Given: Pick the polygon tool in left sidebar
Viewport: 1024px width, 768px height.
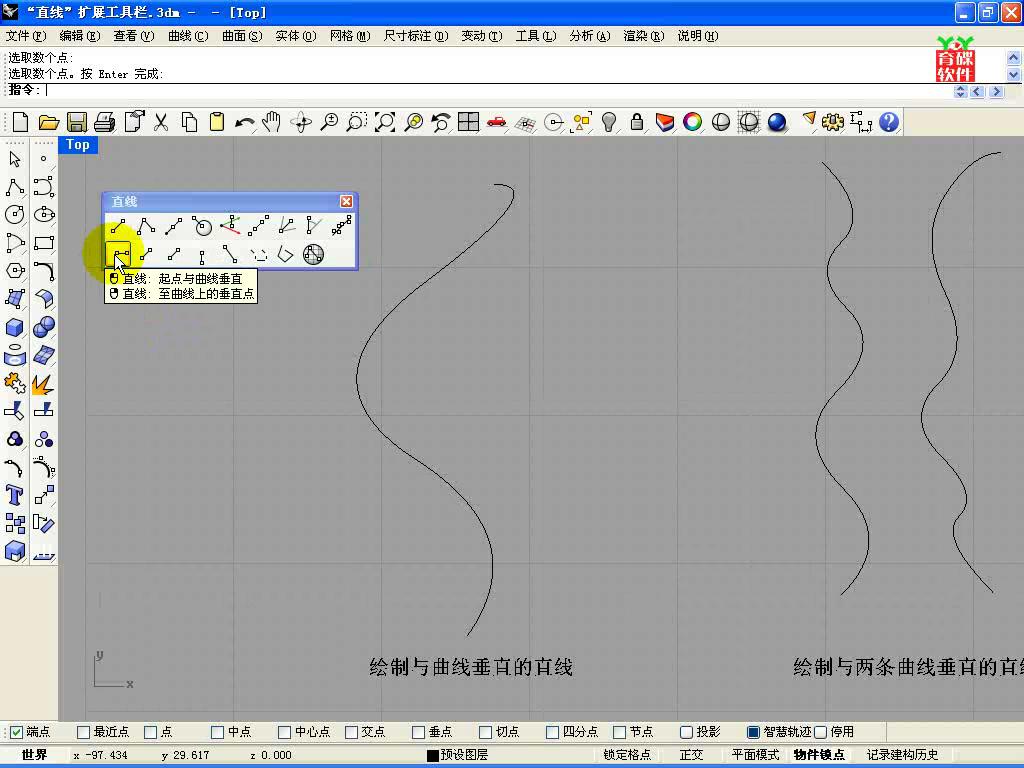Looking at the screenshot, I should 14,270.
